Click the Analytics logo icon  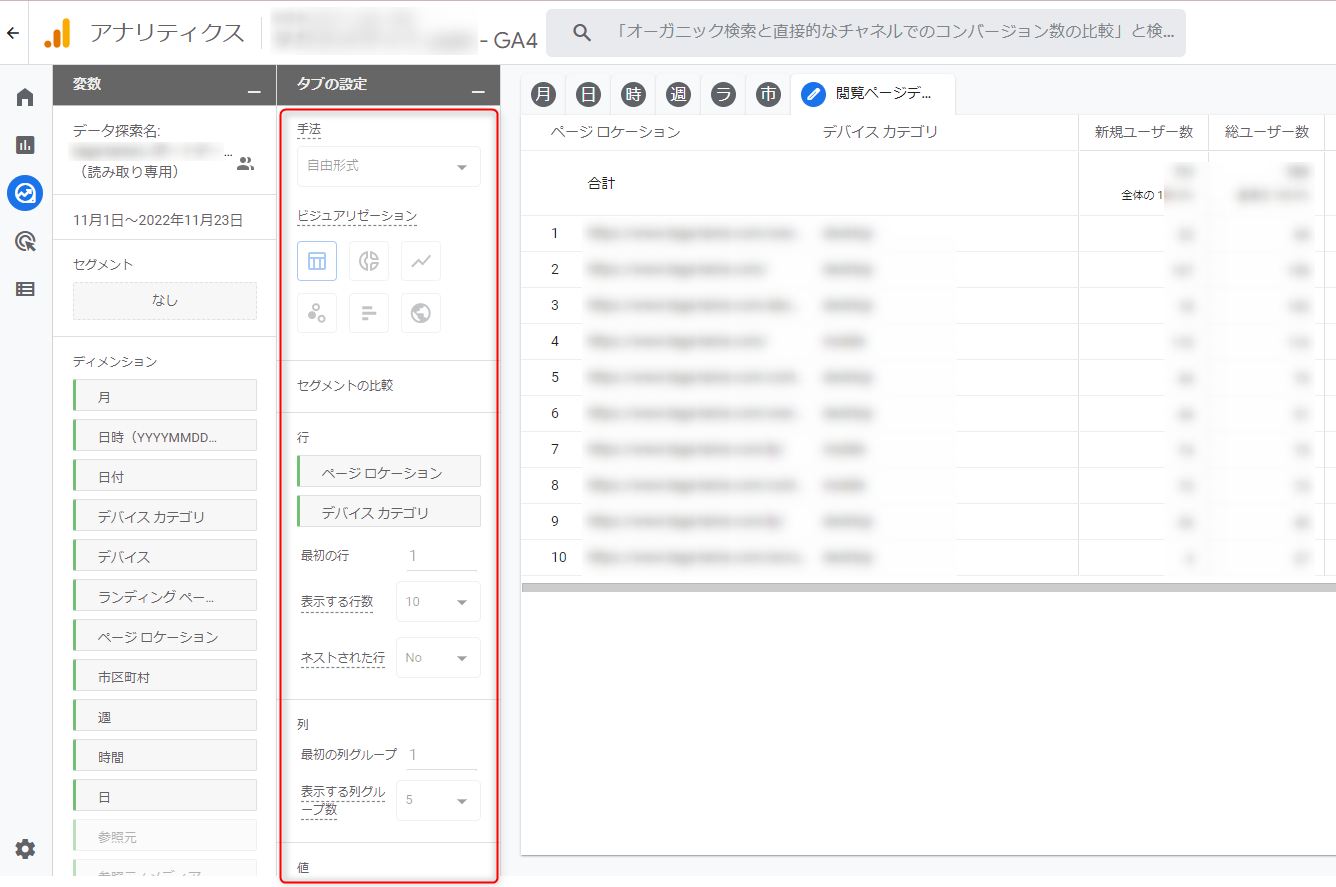[x=57, y=33]
